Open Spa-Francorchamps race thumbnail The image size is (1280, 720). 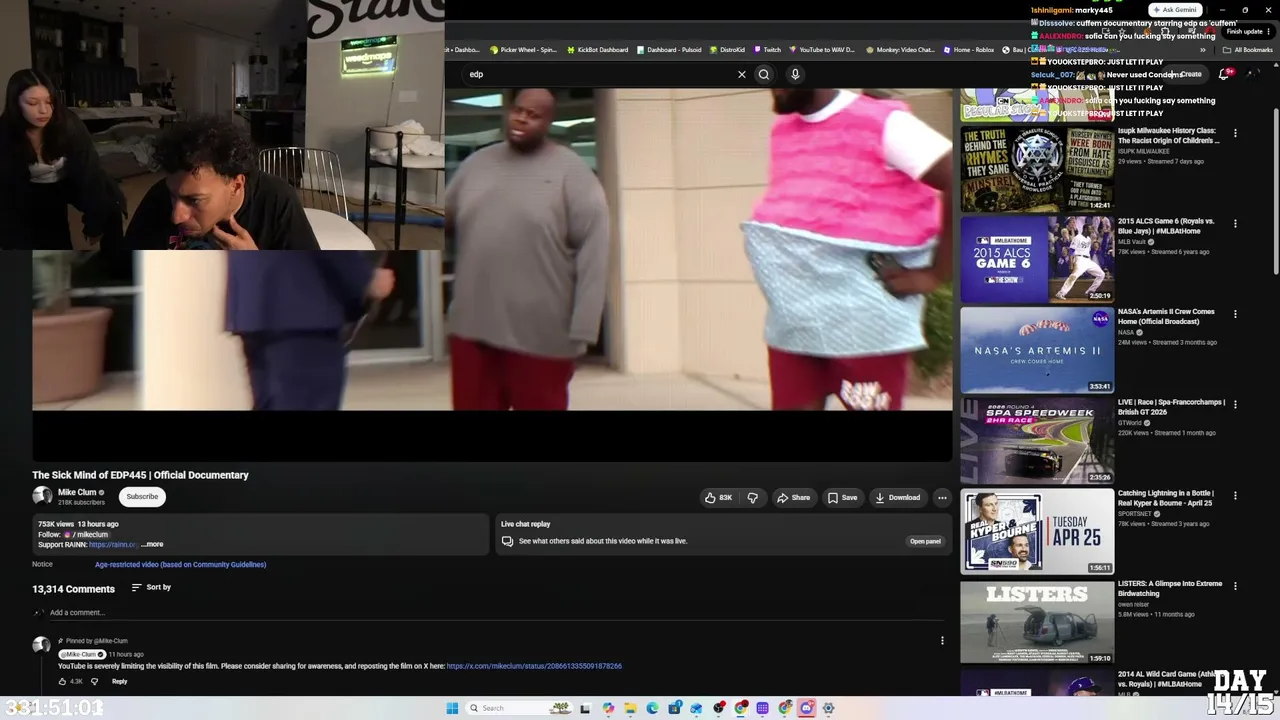tap(1037, 440)
